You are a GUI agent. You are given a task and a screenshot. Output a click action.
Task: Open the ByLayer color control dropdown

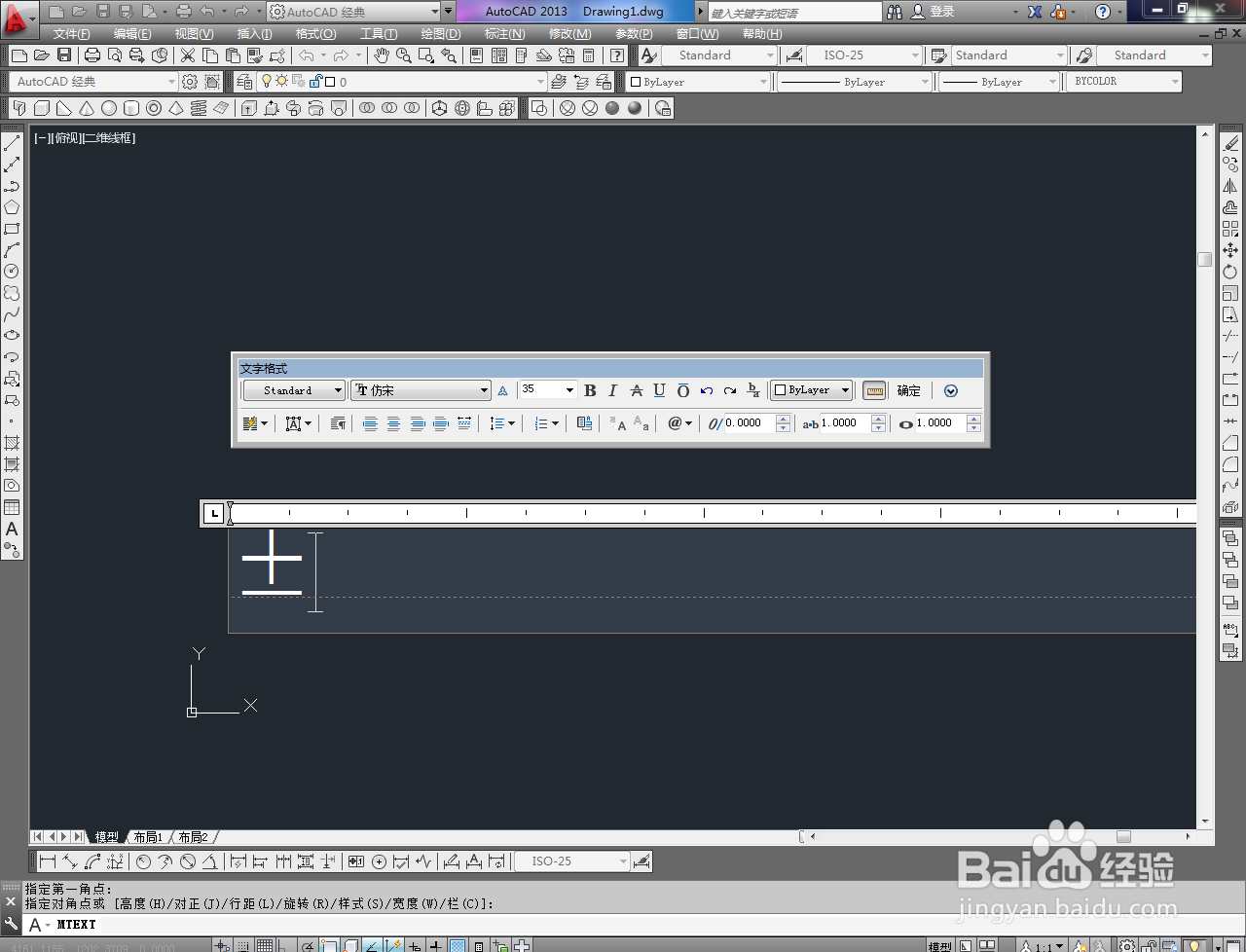click(x=699, y=82)
